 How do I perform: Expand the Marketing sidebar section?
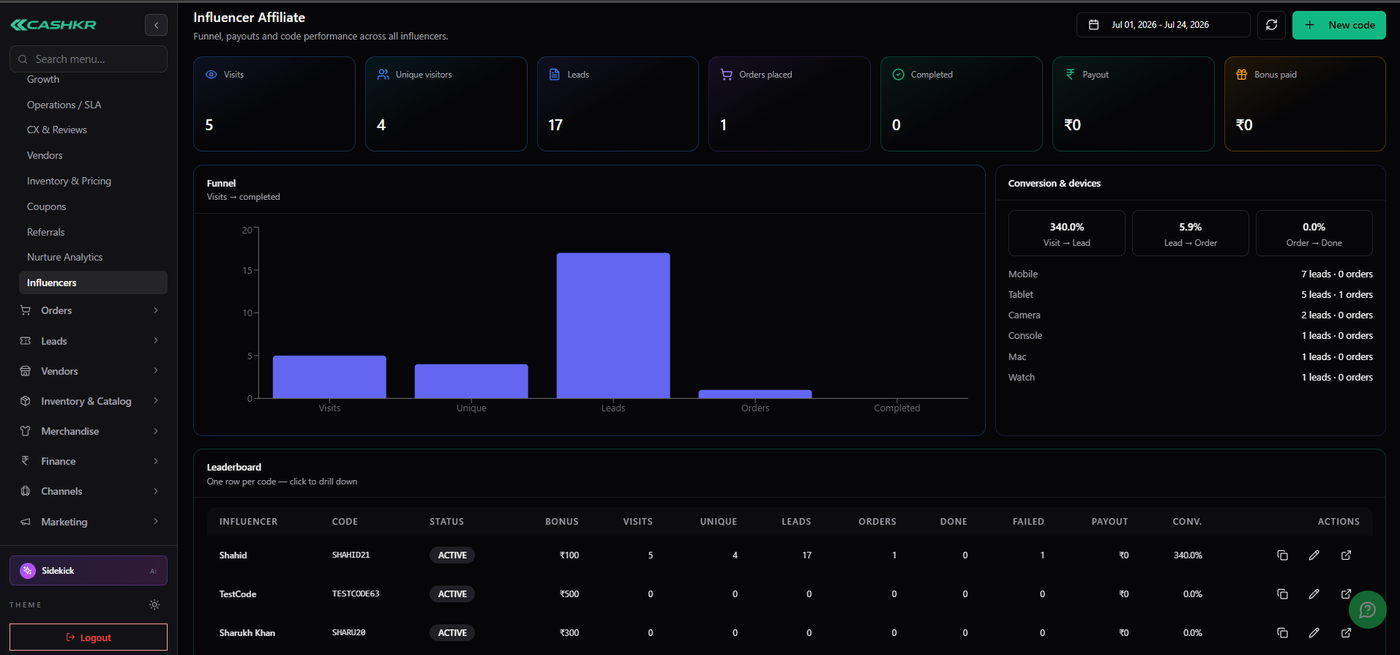(x=89, y=522)
